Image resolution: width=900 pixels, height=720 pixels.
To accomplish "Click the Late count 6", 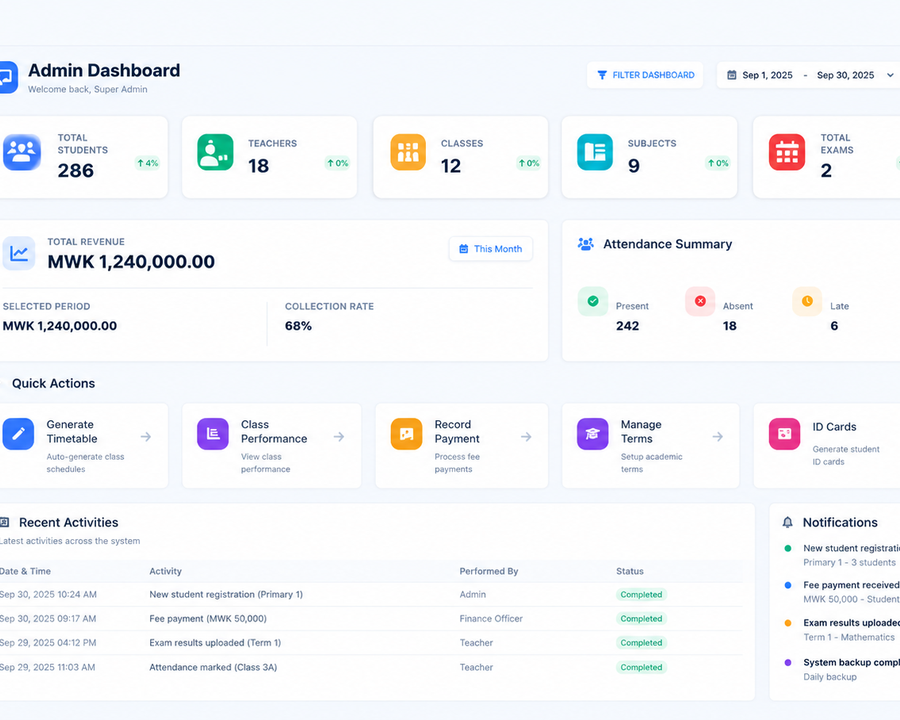I will [834, 326].
